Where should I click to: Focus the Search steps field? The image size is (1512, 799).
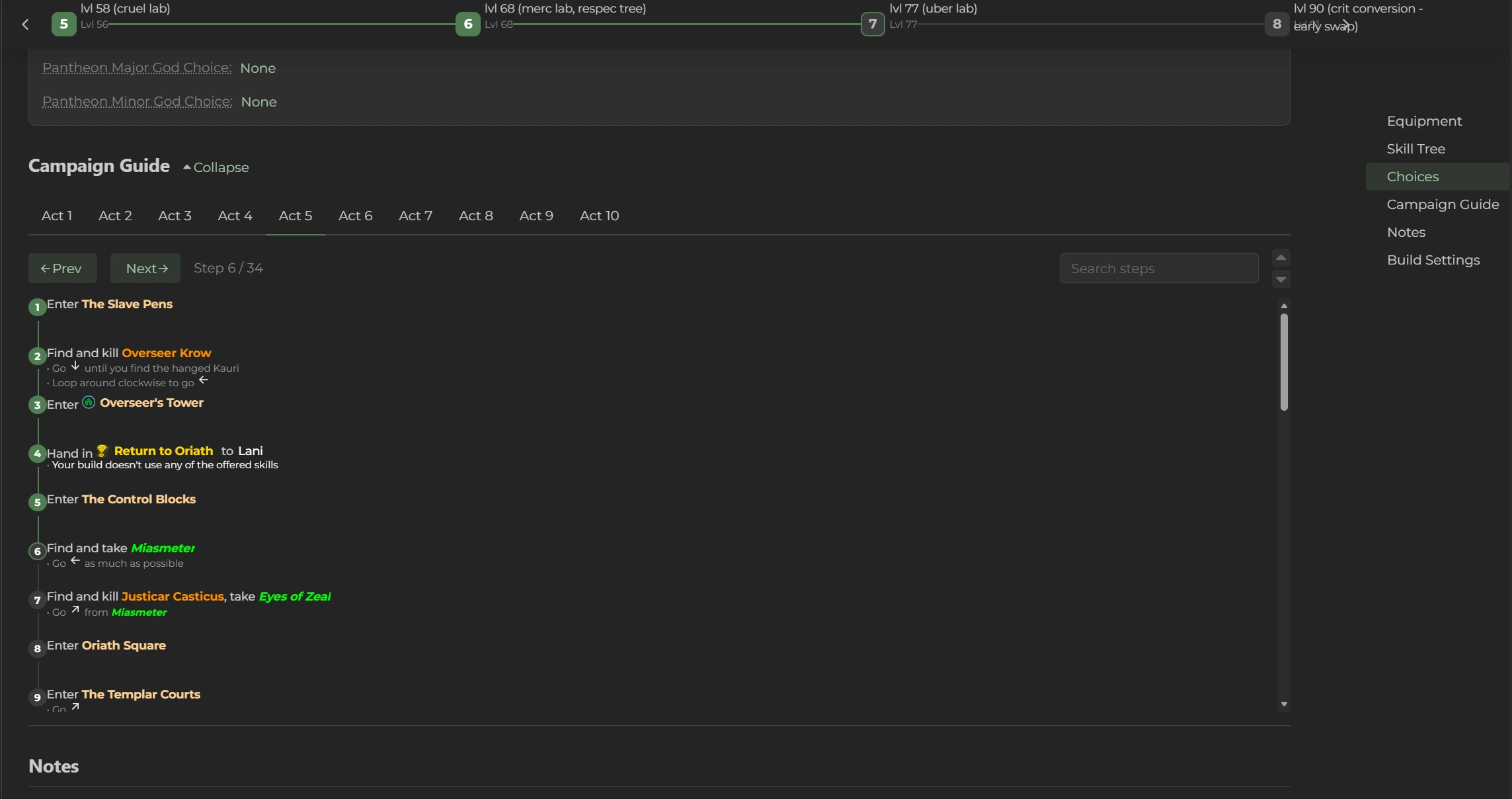point(1158,269)
